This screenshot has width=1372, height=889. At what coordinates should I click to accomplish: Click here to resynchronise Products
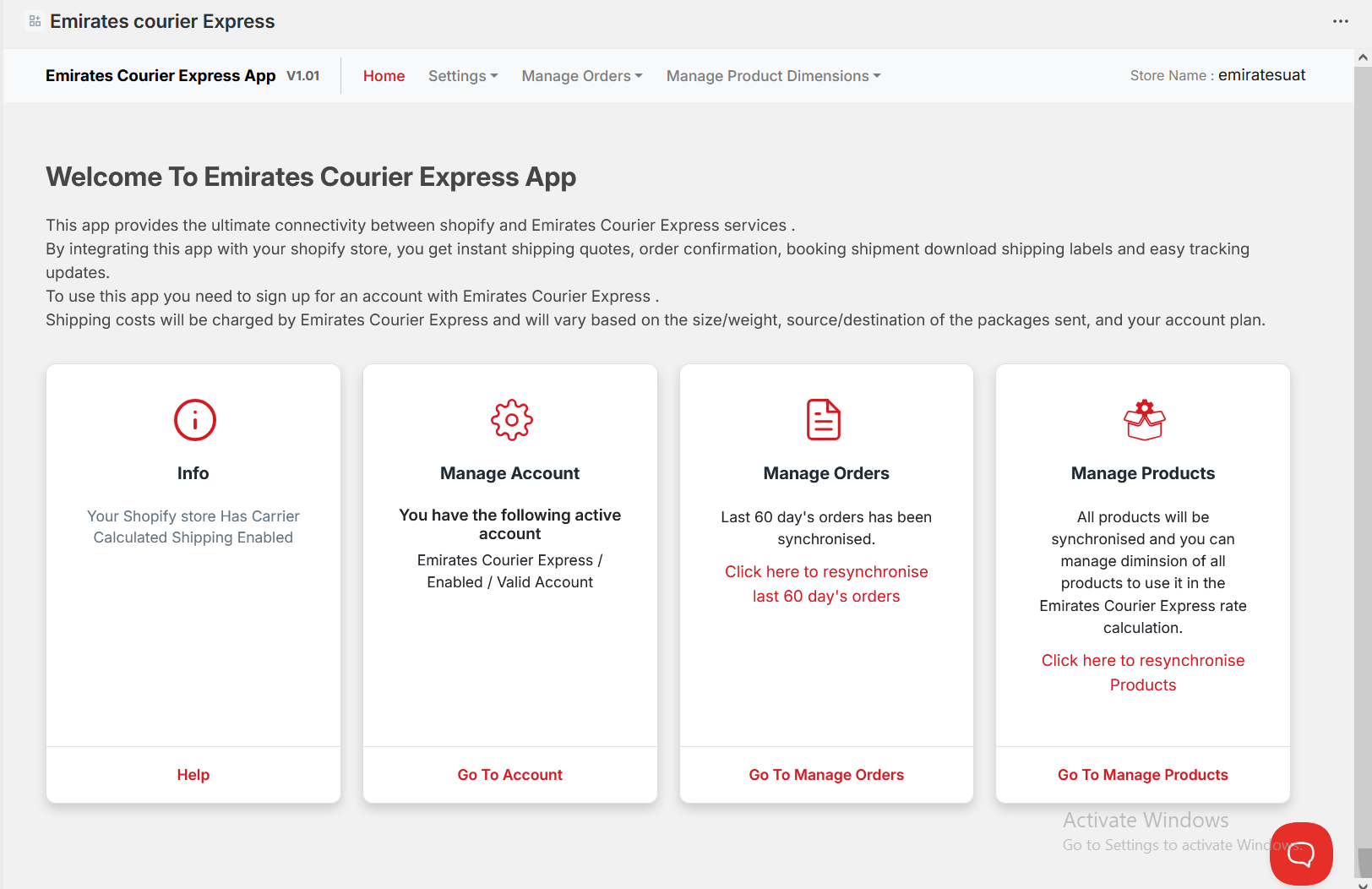tap(1143, 673)
